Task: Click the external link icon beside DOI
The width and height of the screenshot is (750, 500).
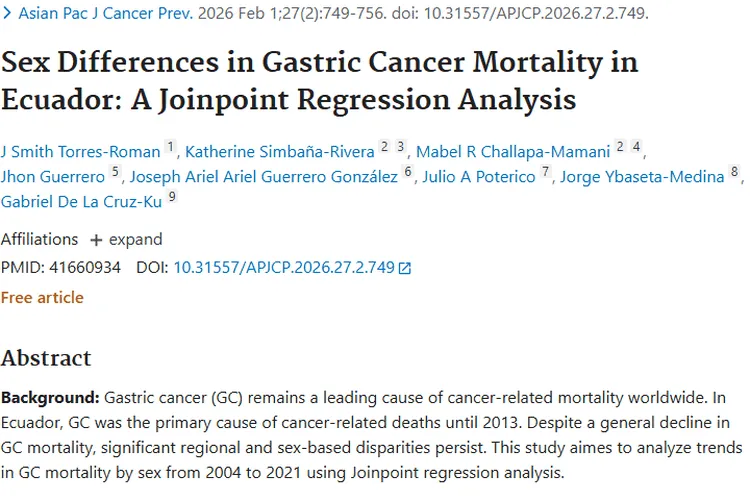Action: pyautogui.click(x=405, y=268)
